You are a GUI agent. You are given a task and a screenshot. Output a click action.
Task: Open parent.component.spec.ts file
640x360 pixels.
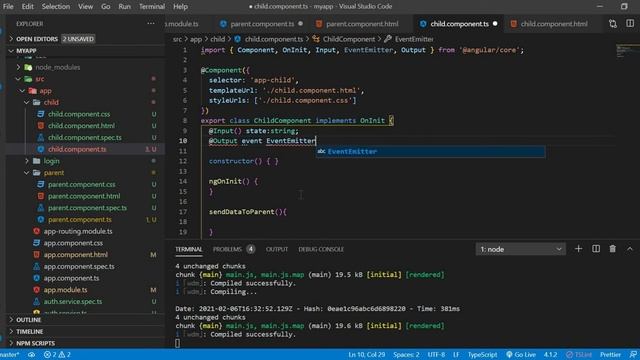87,208
